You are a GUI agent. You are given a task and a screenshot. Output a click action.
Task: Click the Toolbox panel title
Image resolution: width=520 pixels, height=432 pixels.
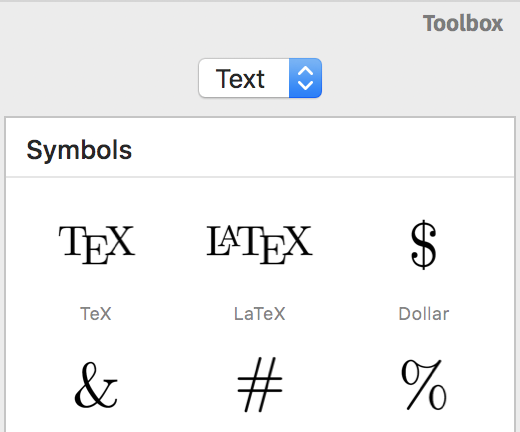click(x=463, y=23)
